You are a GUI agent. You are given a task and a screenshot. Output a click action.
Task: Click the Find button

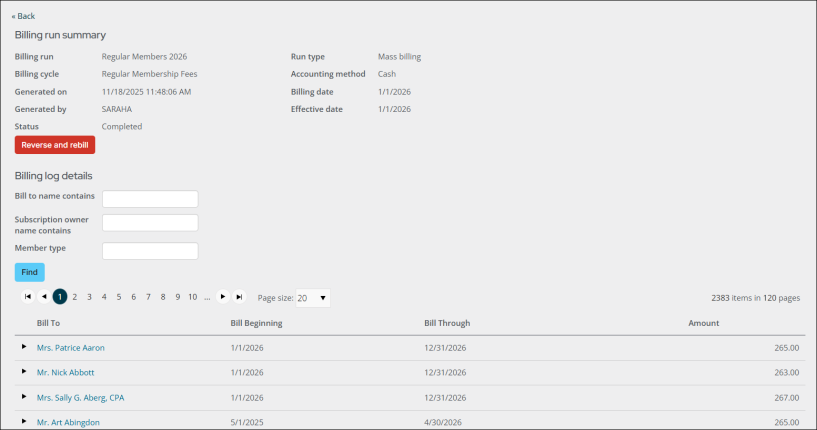tap(30, 272)
